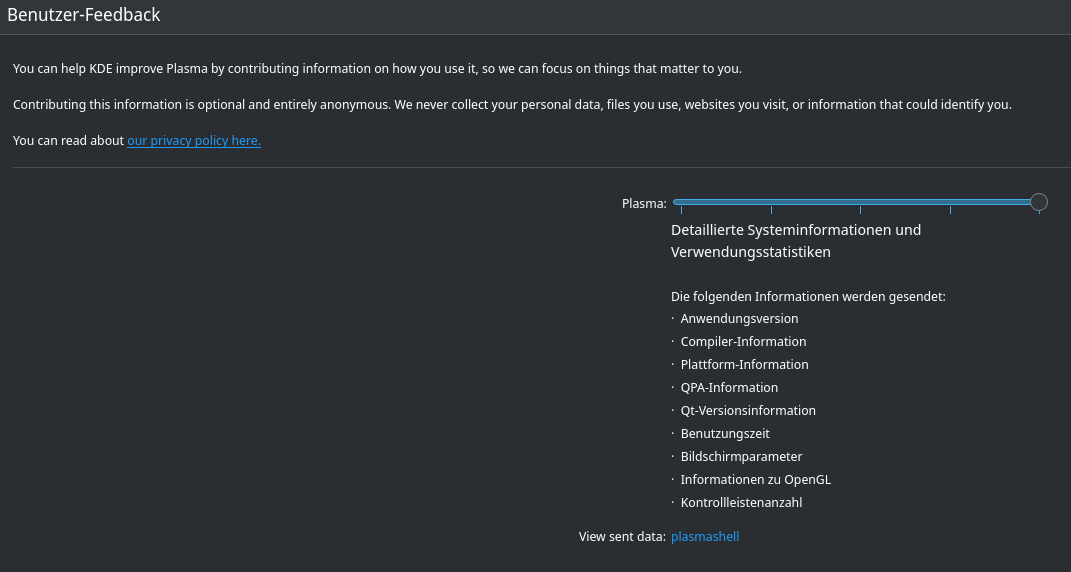The width and height of the screenshot is (1071, 572).
Task: Click the Kontrollleistenanzahl list entry
Action: 741,503
